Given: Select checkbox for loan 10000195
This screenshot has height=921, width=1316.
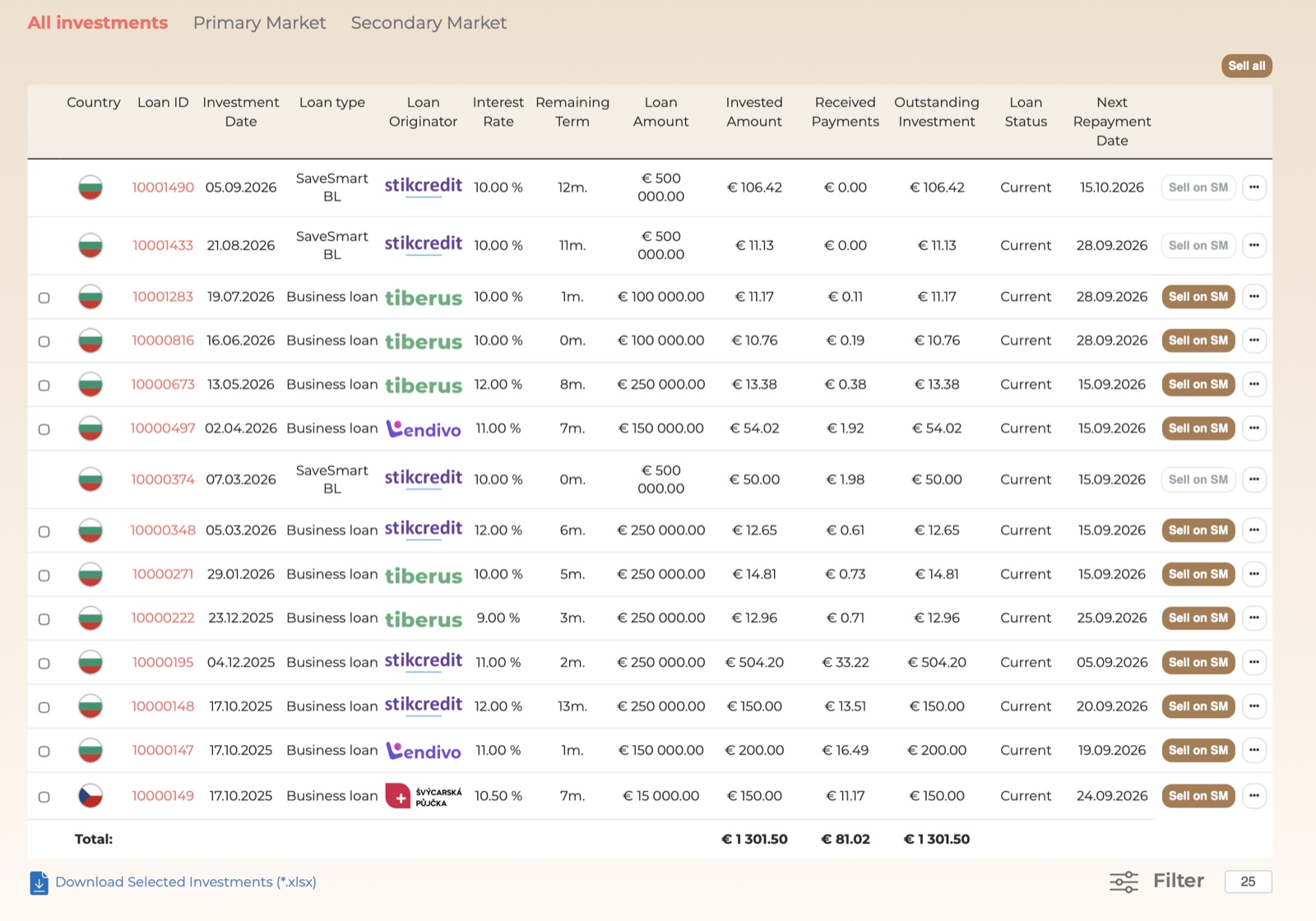Looking at the screenshot, I should [44, 664].
